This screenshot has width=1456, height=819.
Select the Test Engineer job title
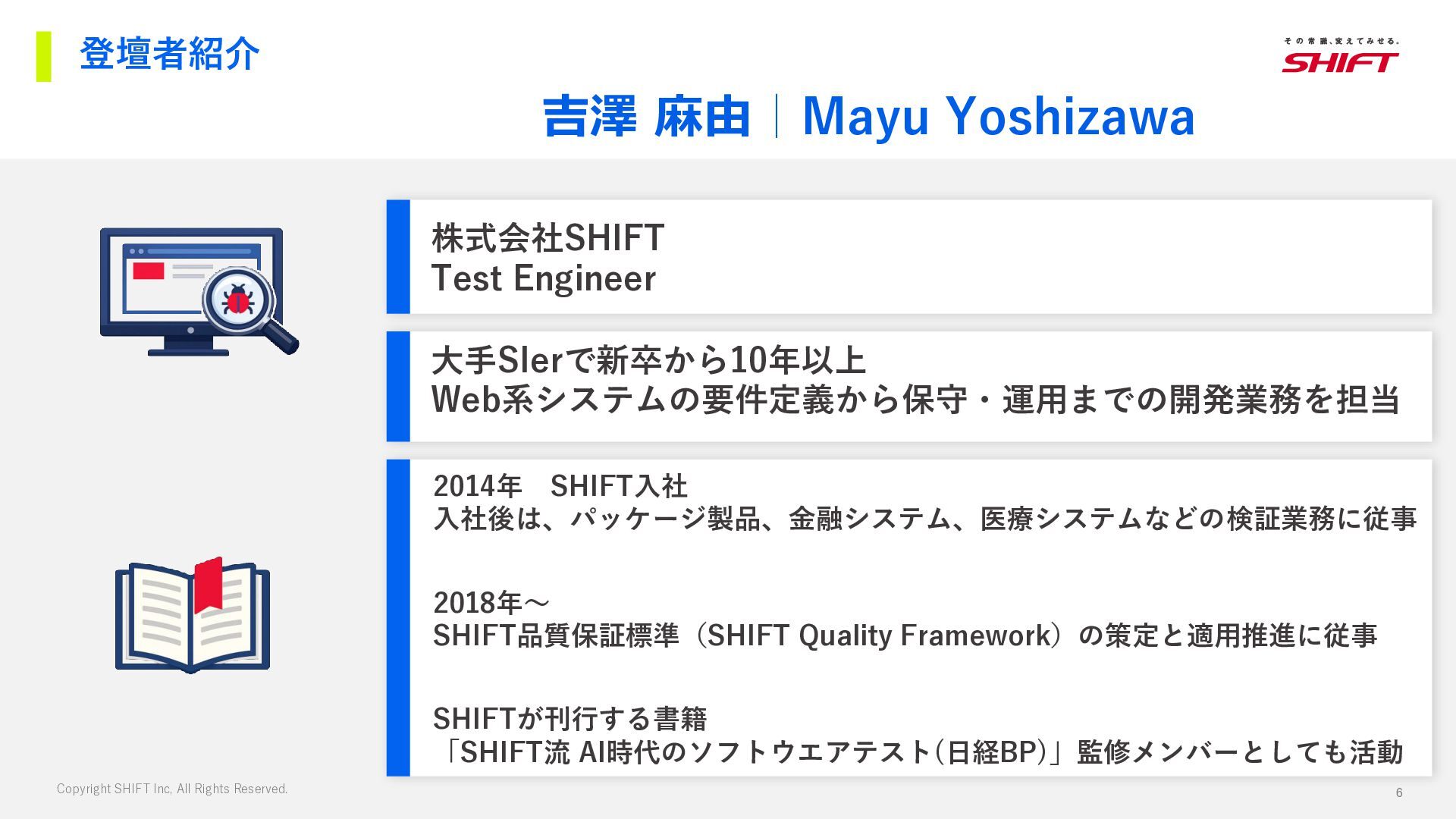click(543, 278)
